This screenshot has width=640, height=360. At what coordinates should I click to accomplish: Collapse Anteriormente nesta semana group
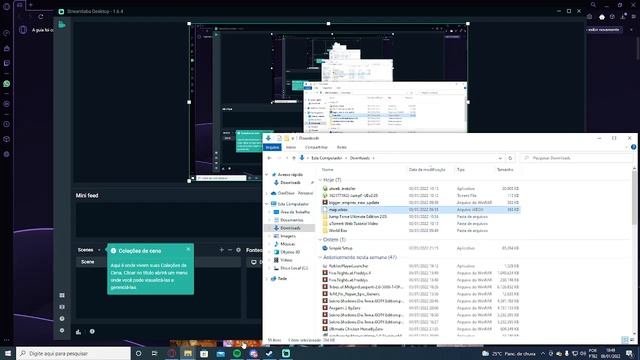coord(320,258)
